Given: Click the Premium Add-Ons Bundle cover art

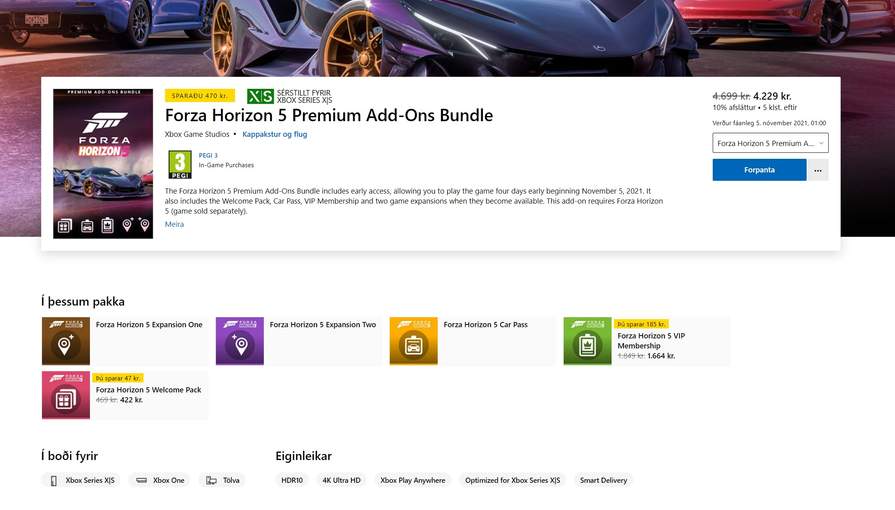Looking at the screenshot, I should click(103, 163).
